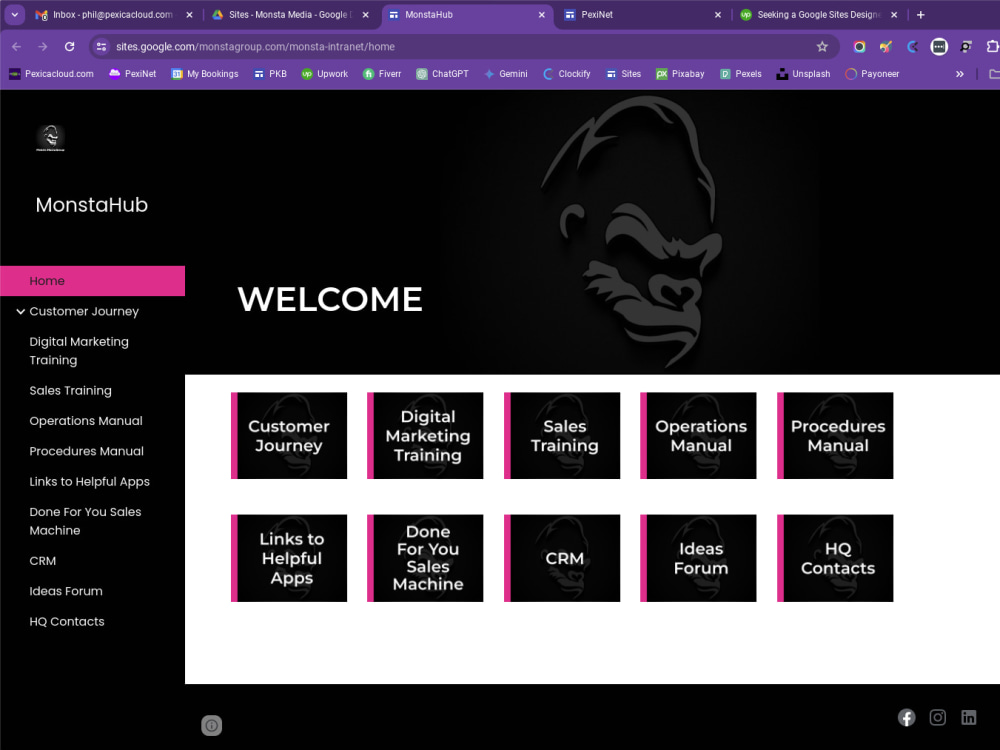The image size is (1000, 750).
Task: Reload the page with the refresh icon
Action: point(70,47)
